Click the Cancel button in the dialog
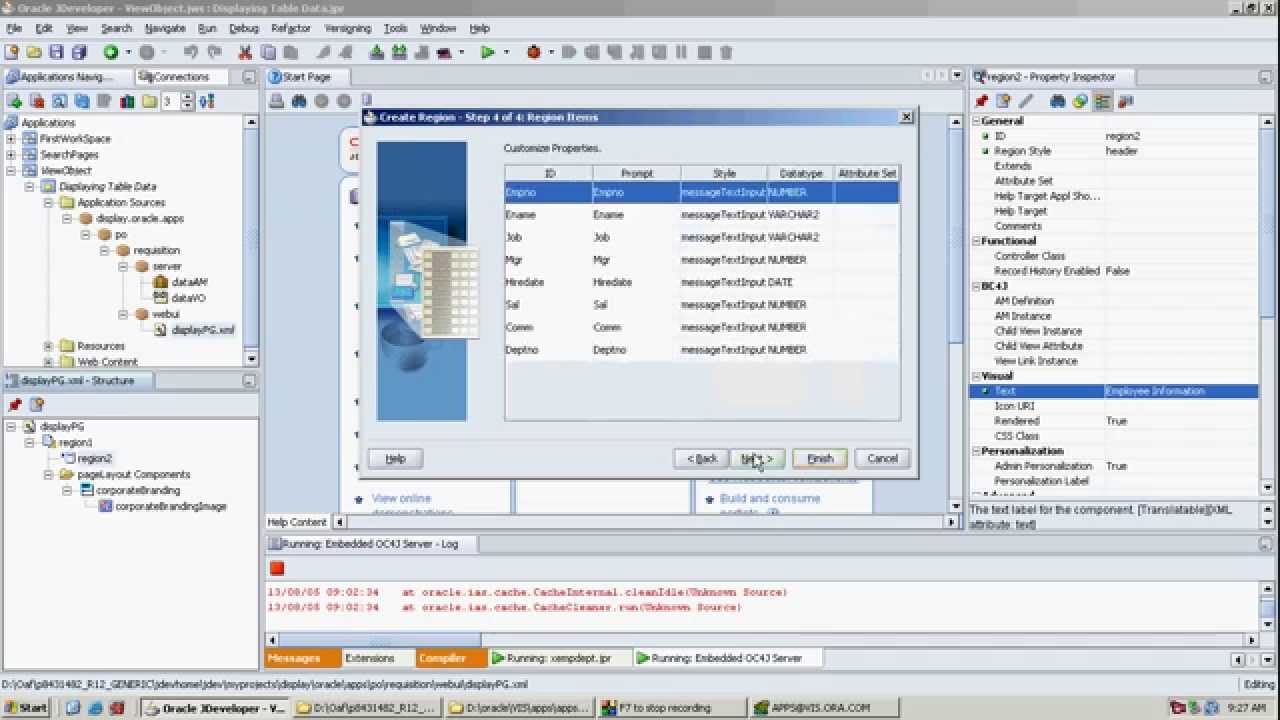The width and height of the screenshot is (1280, 720). tap(882, 458)
